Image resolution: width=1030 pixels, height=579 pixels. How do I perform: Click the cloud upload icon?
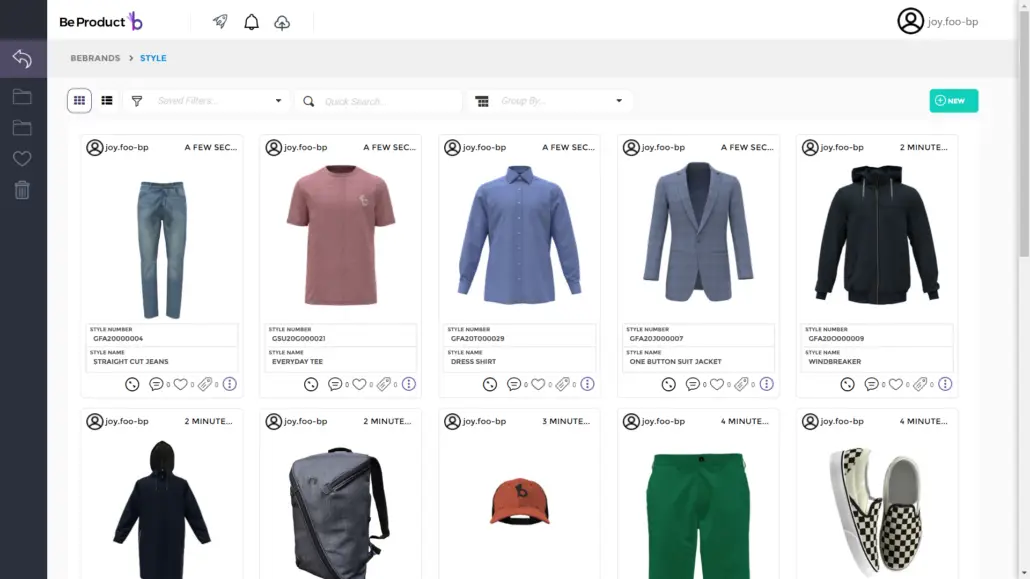[x=282, y=22]
